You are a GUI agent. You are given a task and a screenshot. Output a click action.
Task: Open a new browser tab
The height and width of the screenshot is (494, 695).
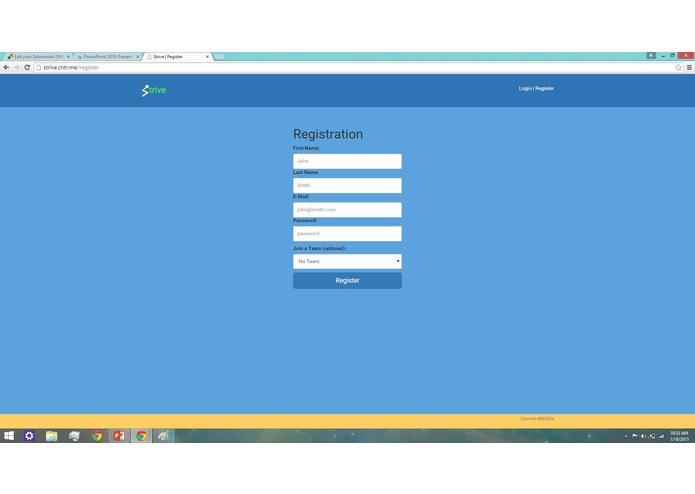[x=219, y=57]
